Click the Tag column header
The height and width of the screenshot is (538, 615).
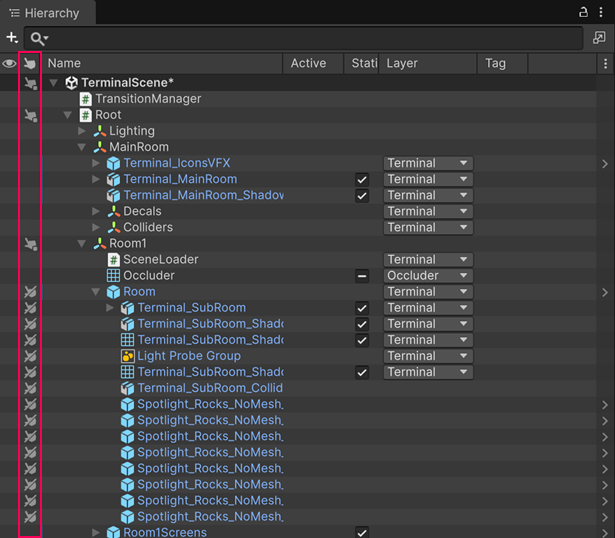pos(502,63)
